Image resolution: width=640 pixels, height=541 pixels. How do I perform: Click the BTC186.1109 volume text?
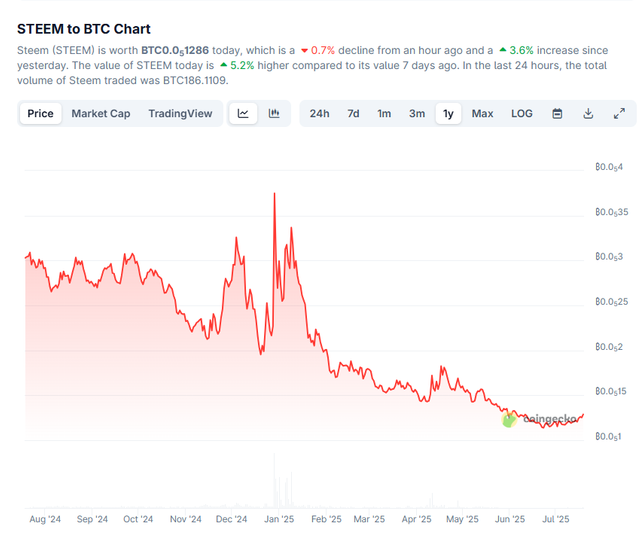tap(194, 80)
